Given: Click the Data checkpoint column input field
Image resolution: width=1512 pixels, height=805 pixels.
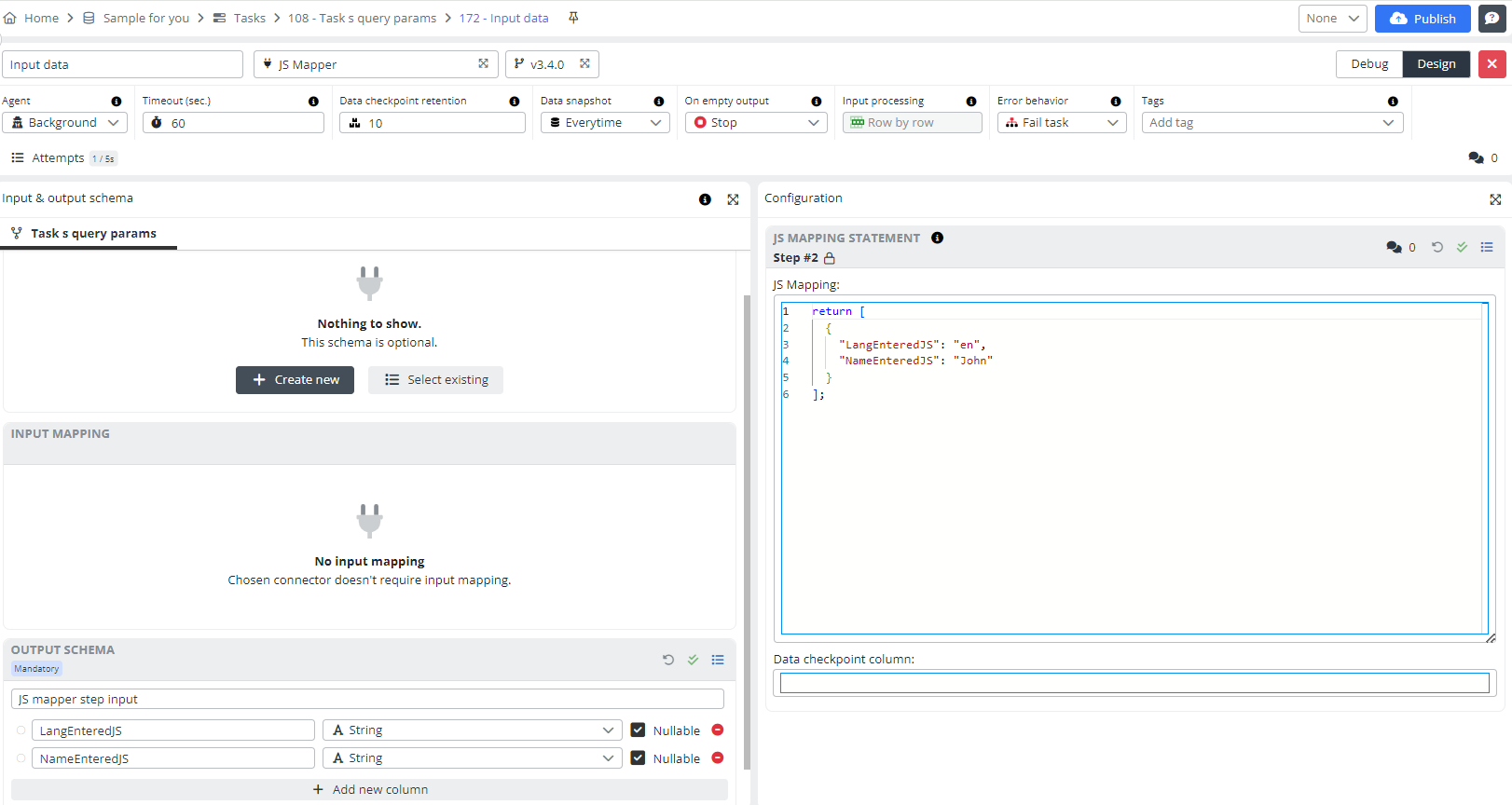Looking at the screenshot, I should coord(1134,683).
